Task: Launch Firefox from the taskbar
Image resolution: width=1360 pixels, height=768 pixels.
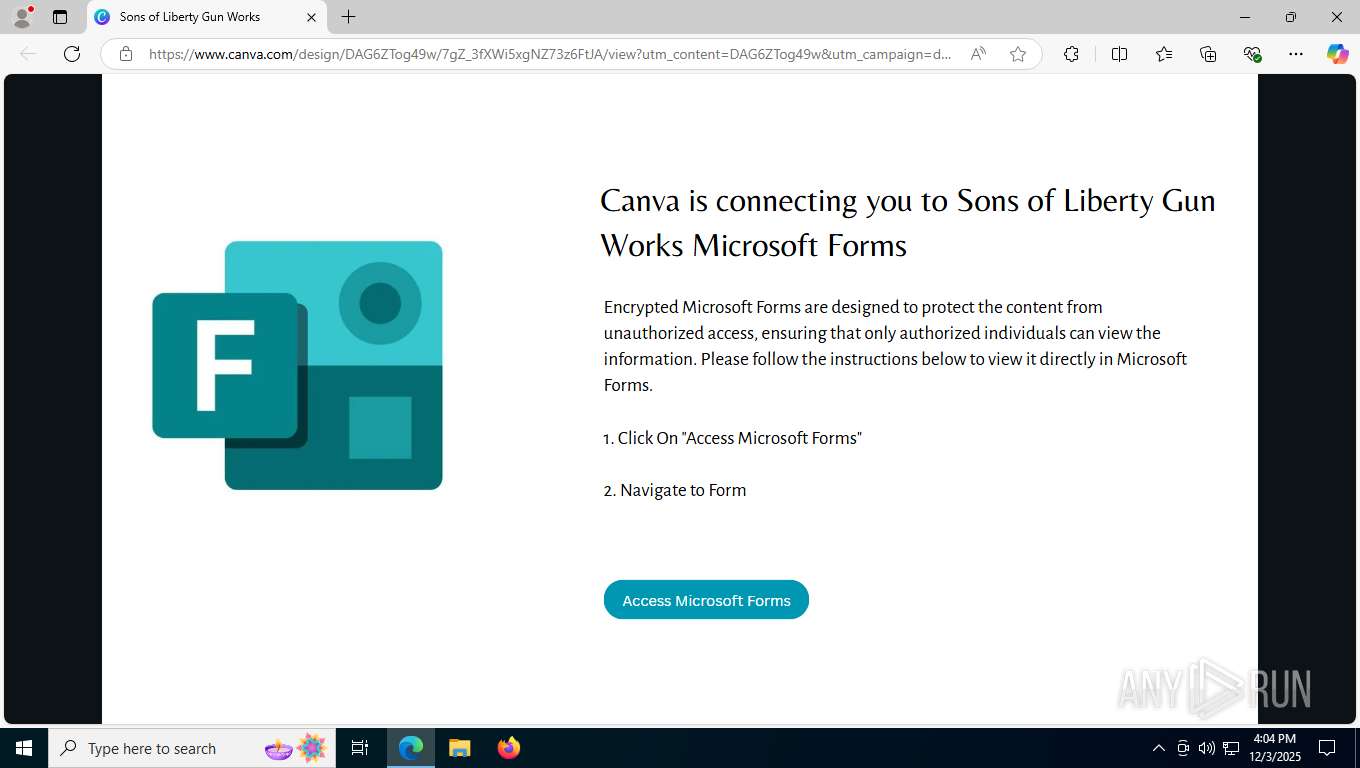Action: tap(509, 748)
